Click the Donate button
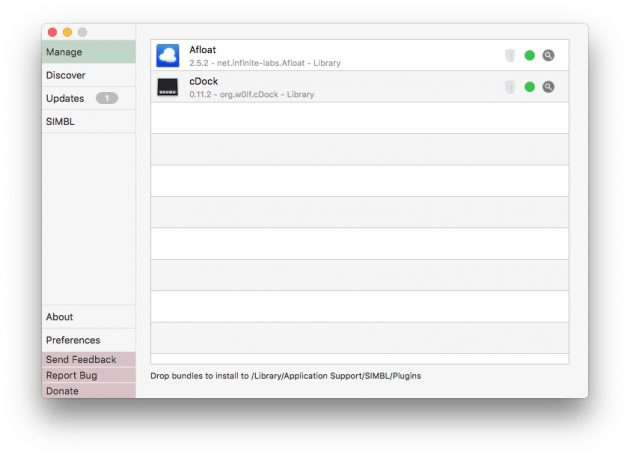The width and height of the screenshot is (630, 458). pos(88,391)
